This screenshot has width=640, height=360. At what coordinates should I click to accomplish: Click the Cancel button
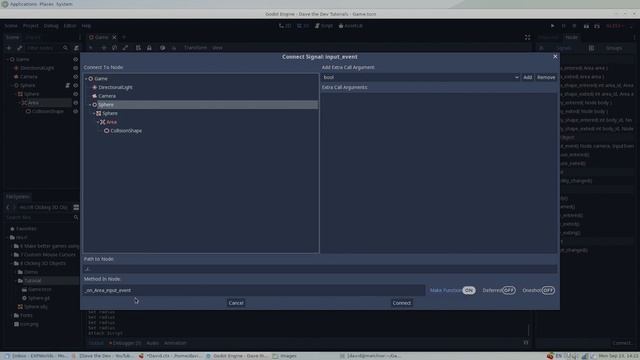[236, 303]
